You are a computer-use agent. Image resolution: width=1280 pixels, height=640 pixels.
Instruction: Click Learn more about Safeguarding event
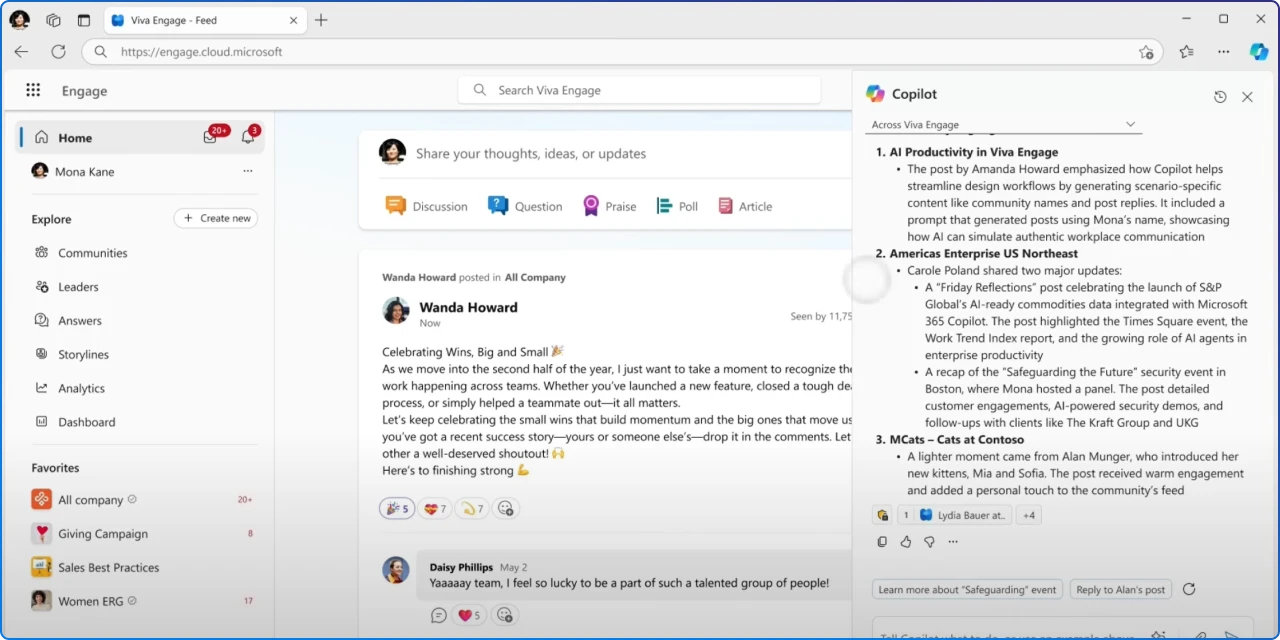coord(967,589)
